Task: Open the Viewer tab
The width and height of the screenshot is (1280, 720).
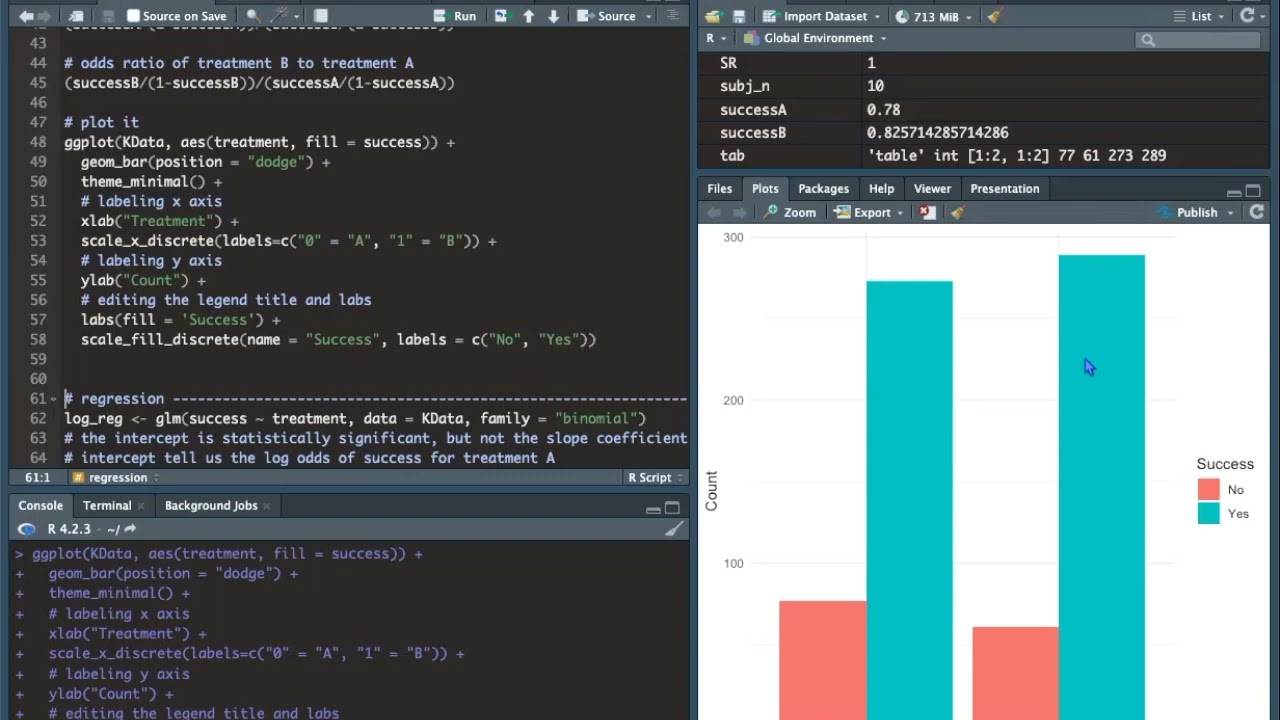Action: [x=932, y=189]
